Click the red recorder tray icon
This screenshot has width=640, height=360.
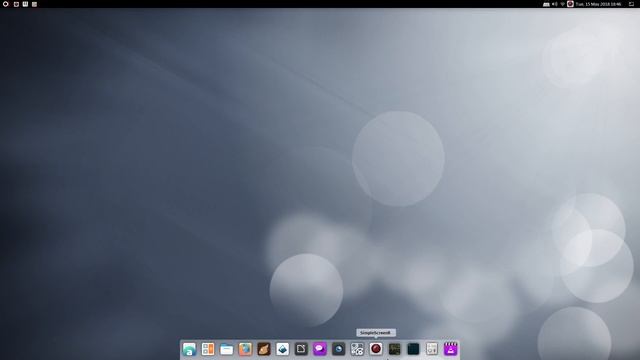570,4
